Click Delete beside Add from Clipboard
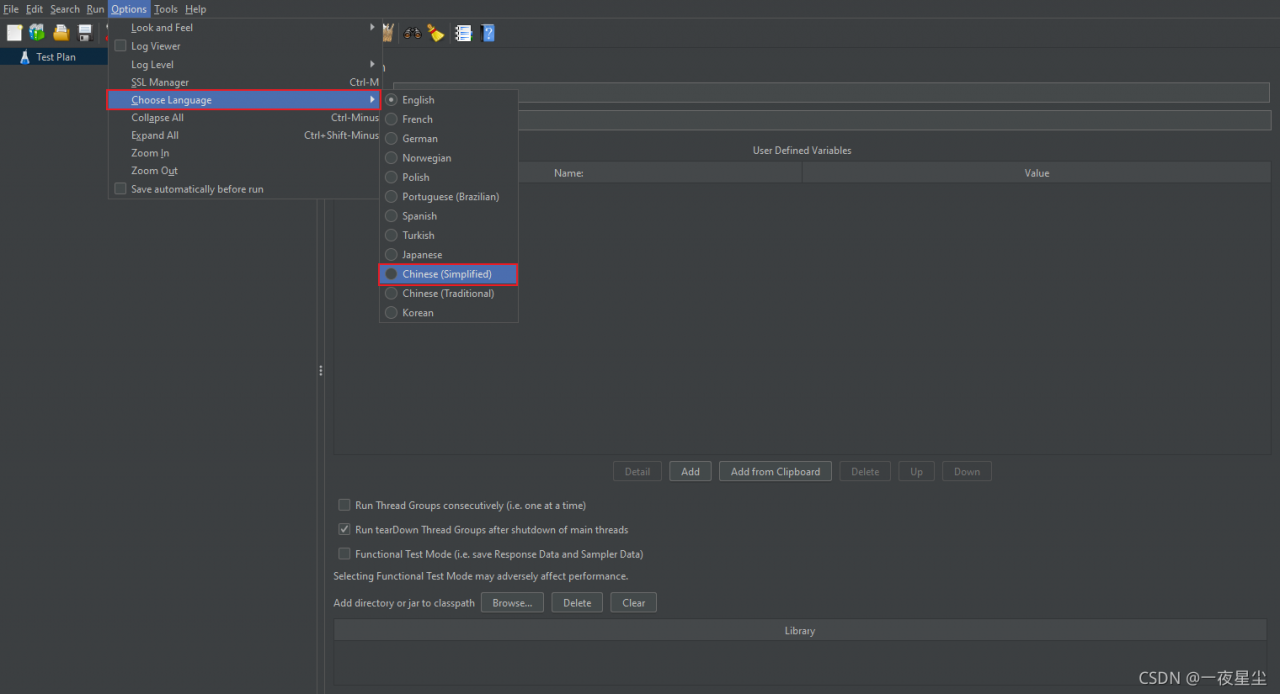The width and height of the screenshot is (1280, 694). point(865,472)
